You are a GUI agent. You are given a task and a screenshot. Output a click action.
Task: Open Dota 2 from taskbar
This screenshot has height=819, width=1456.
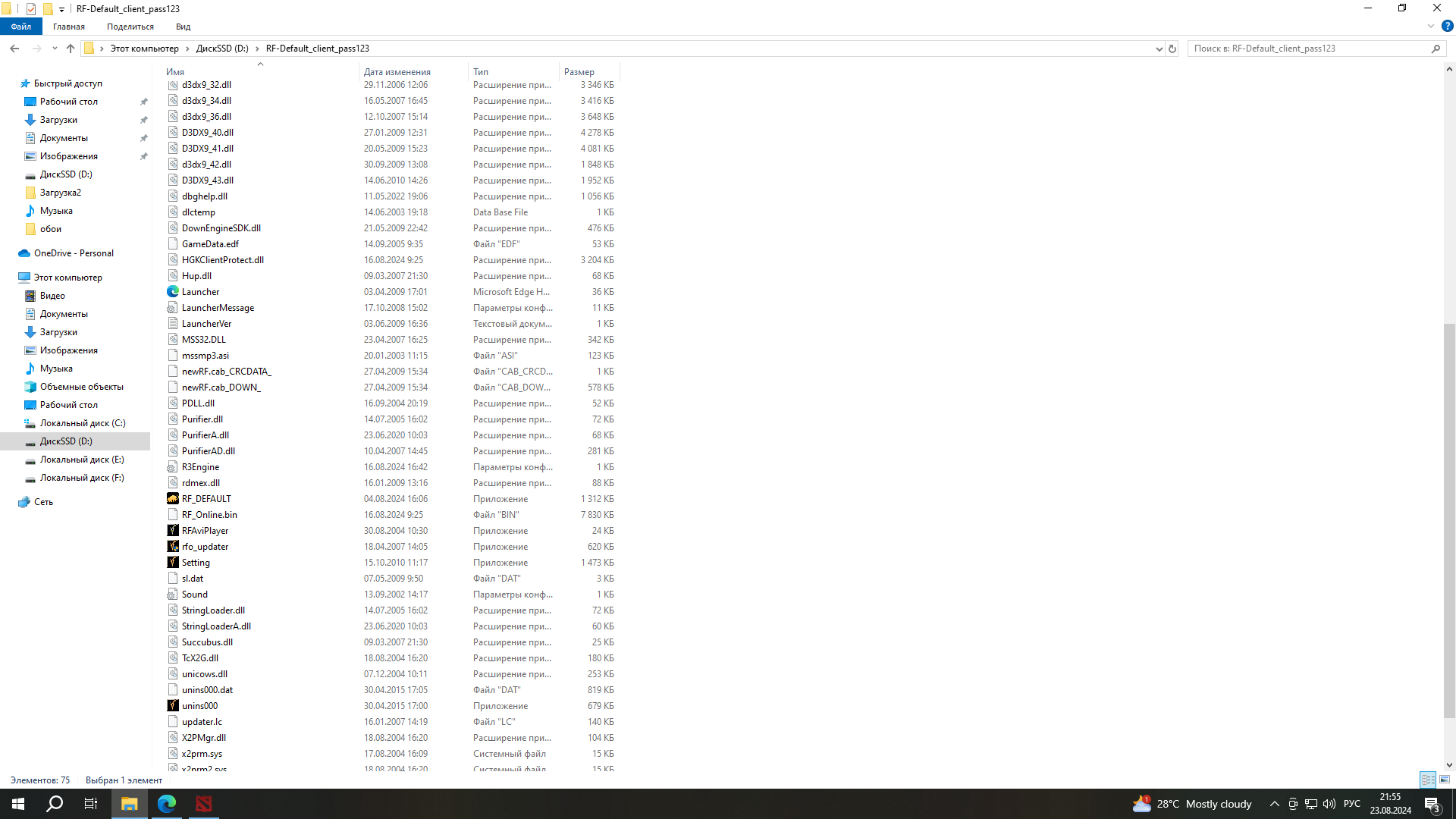[x=204, y=804]
